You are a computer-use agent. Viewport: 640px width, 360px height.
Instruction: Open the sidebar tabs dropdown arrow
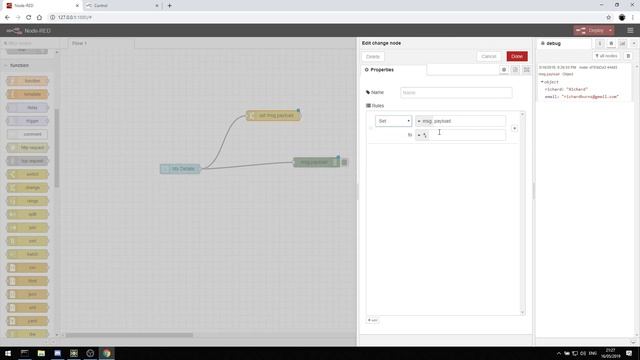pyautogui.click(x=634, y=43)
